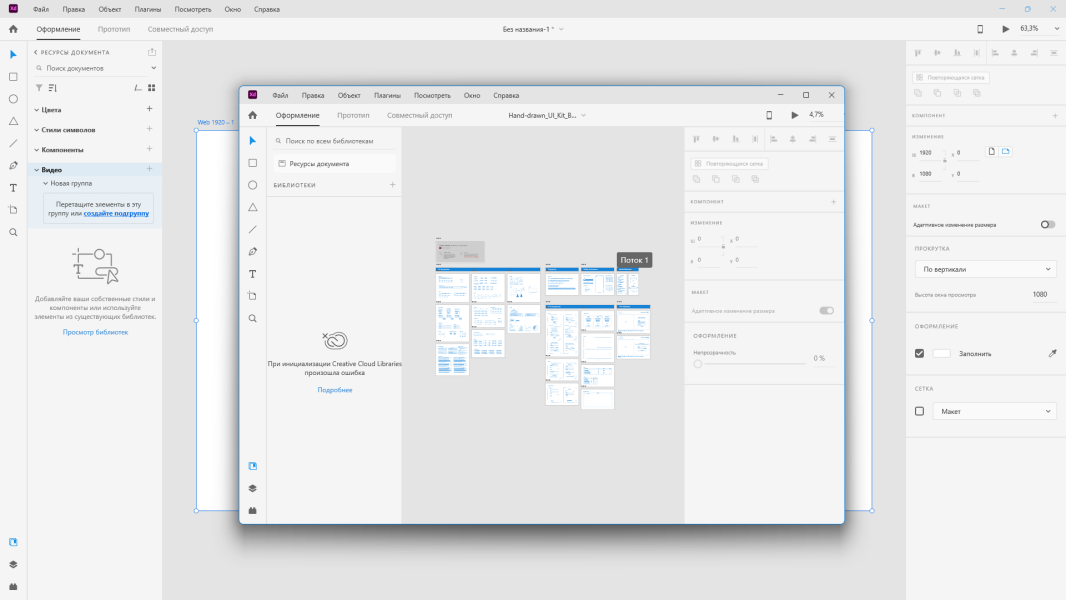Select landscape orientation icon
1066x600 pixels.
[1005, 152]
